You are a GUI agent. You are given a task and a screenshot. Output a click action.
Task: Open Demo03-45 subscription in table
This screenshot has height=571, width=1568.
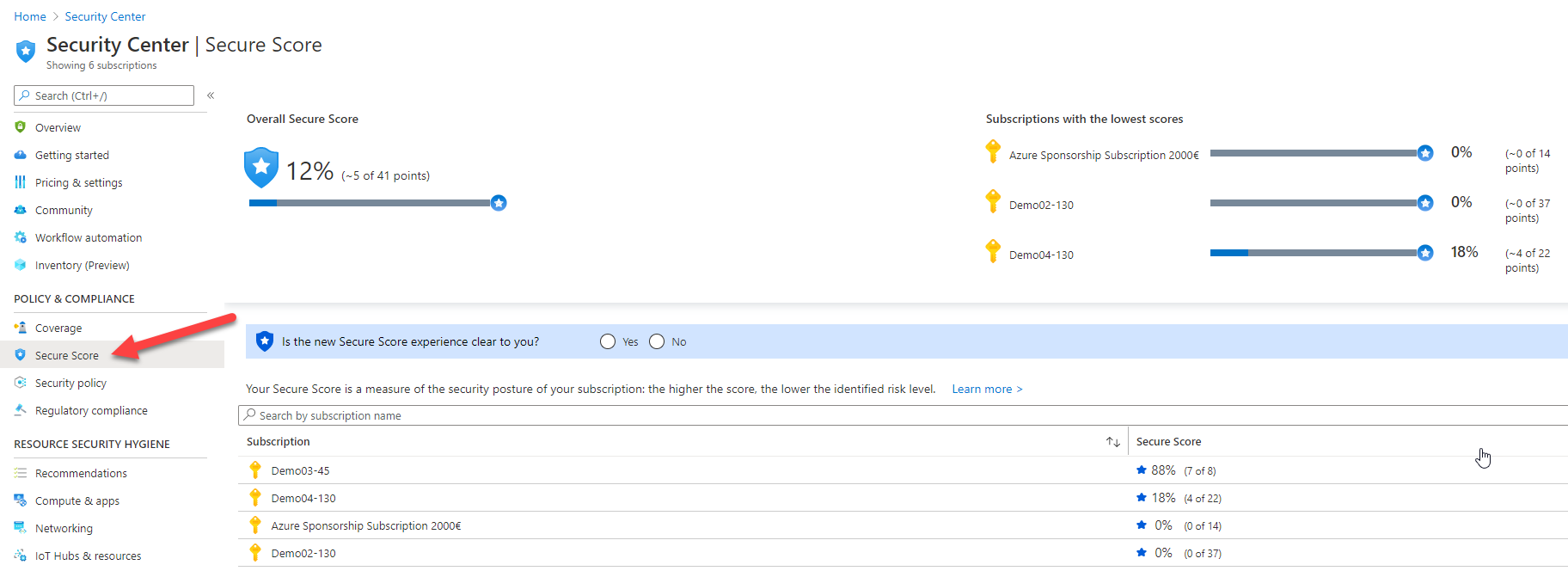click(300, 470)
